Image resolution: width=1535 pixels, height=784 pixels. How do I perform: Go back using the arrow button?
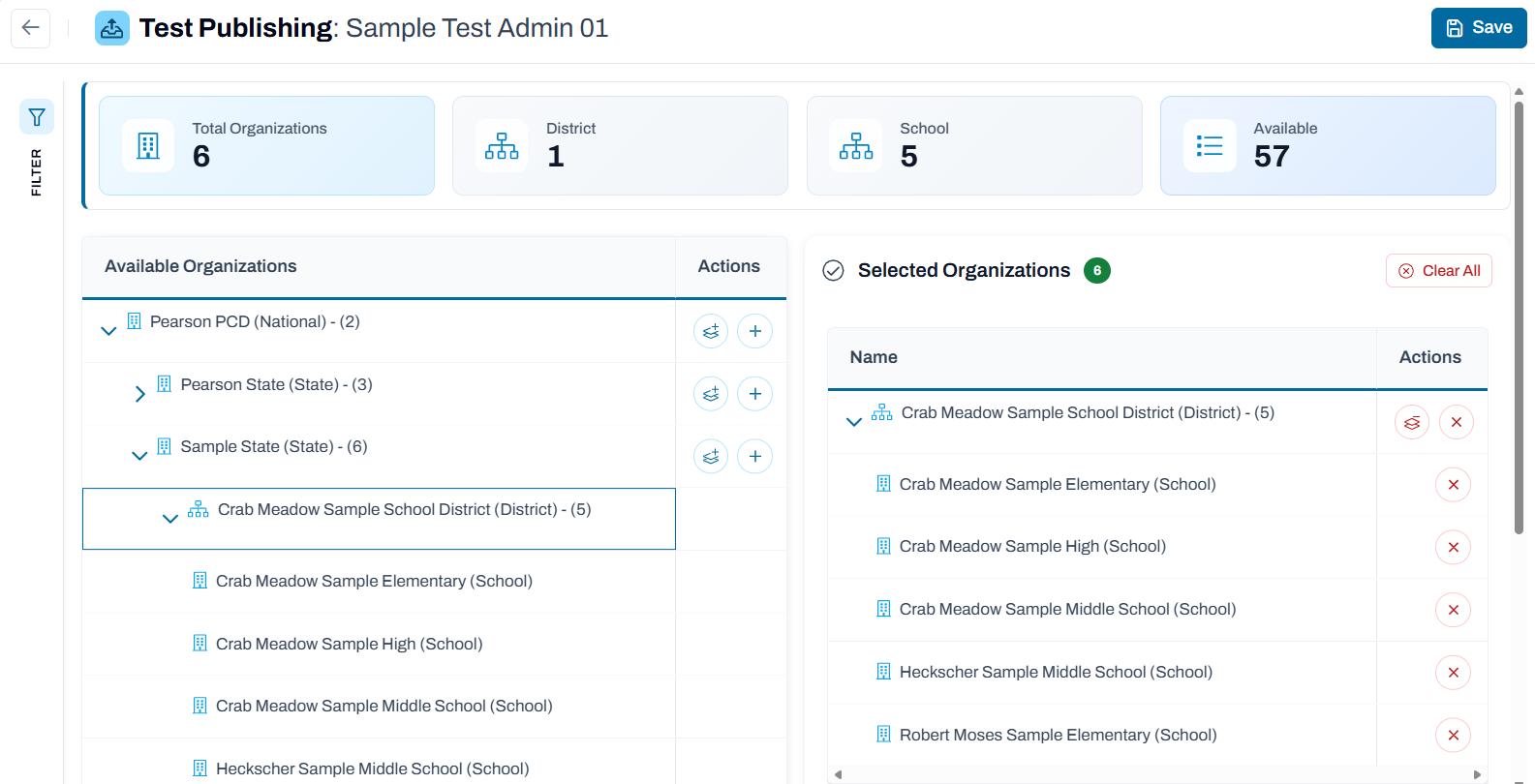click(30, 28)
